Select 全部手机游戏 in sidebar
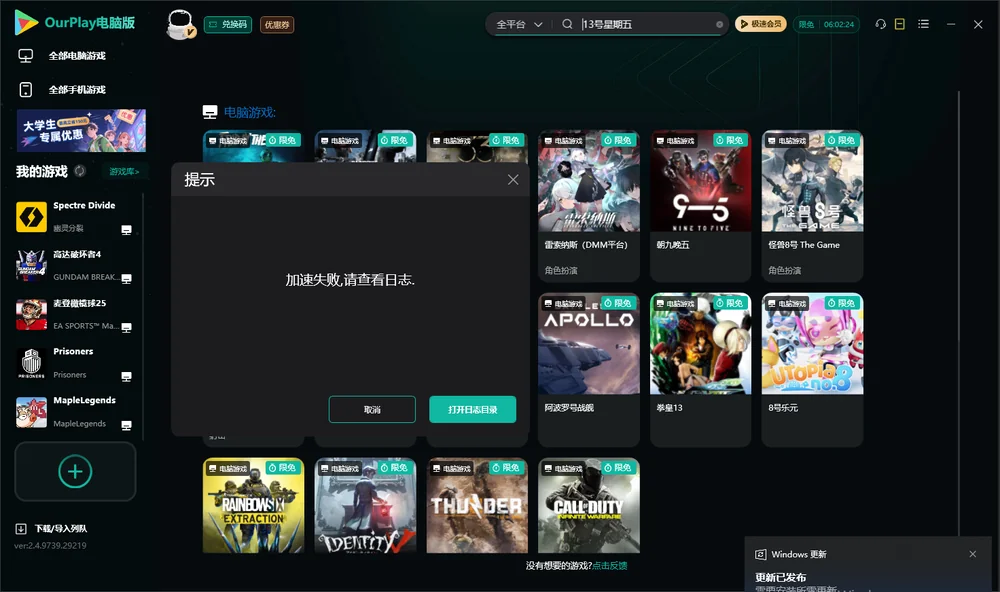Image resolution: width=1000 pixels, height=592 pixels. click(77, 89)
